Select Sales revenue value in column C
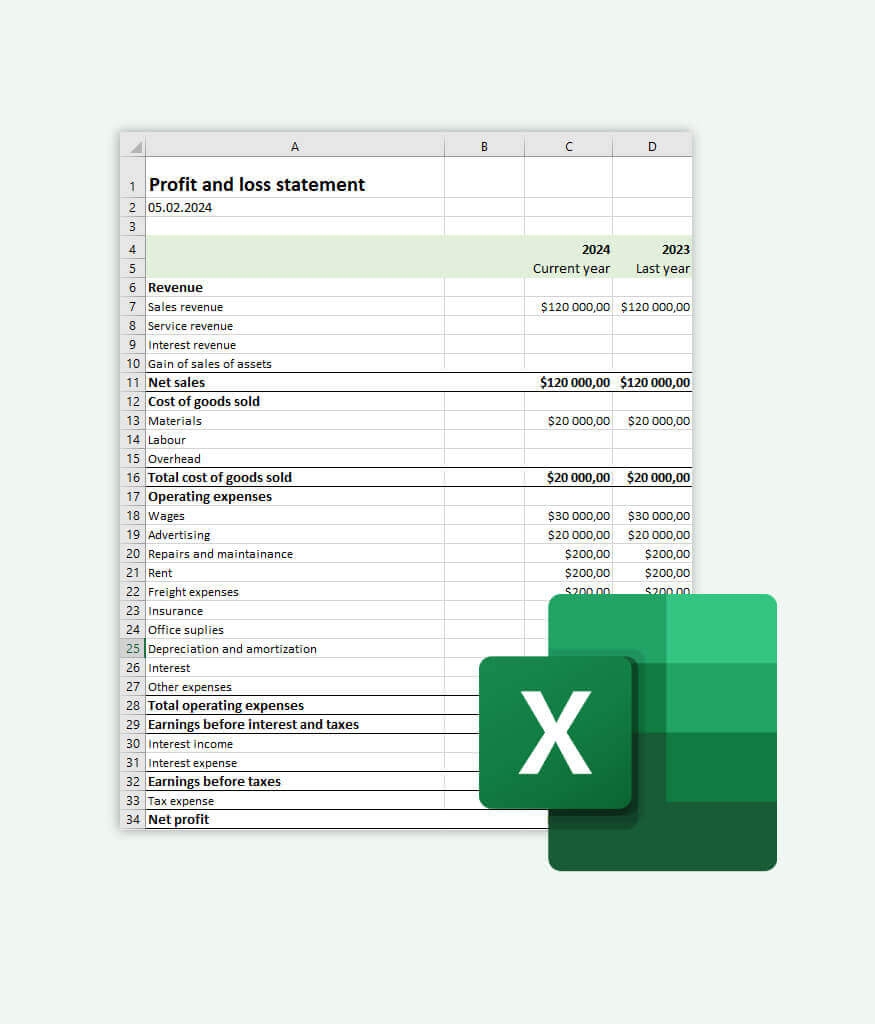The width and height of the screenshot is (875, 1024). click(574, 307)
